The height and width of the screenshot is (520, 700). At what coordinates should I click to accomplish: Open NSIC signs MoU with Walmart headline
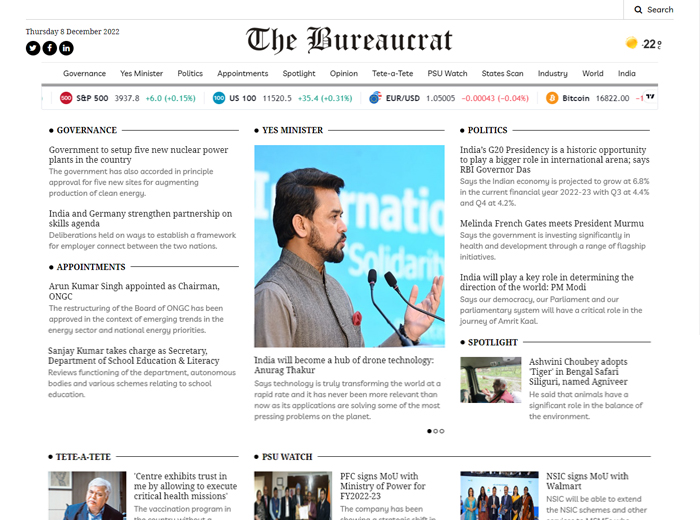[587, 481]
